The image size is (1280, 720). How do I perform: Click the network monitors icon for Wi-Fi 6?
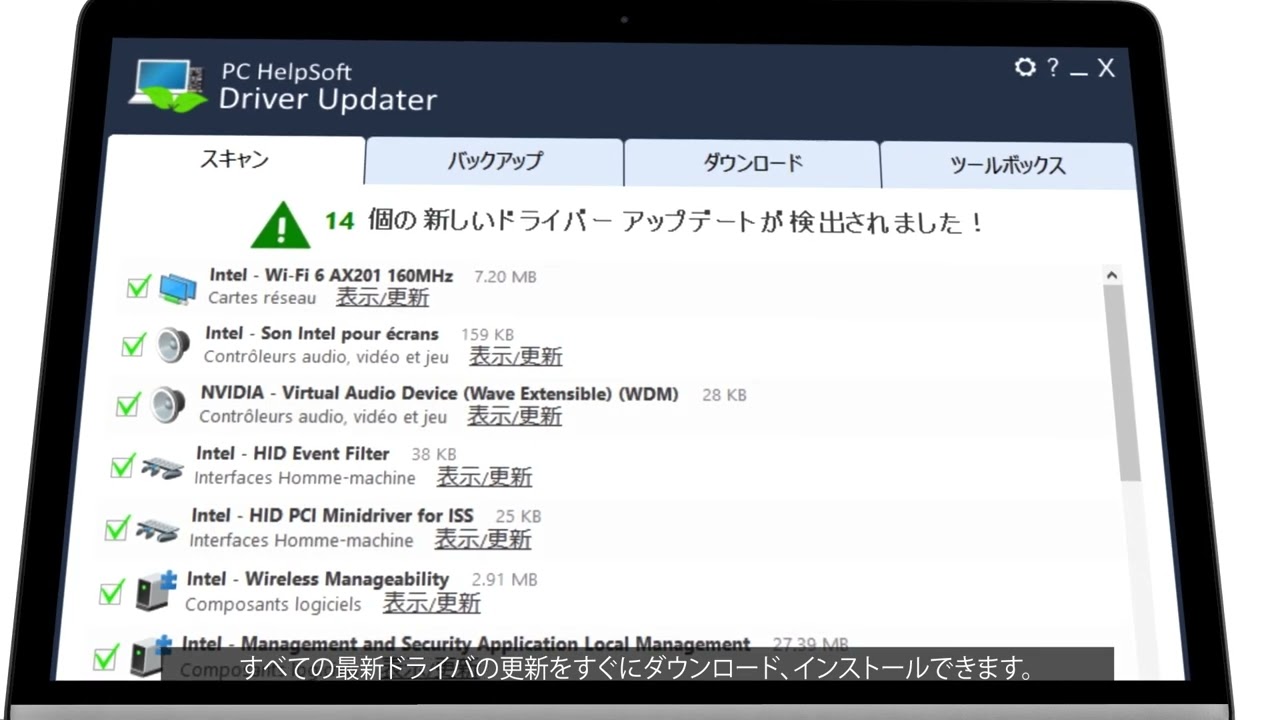click(177, 288)
